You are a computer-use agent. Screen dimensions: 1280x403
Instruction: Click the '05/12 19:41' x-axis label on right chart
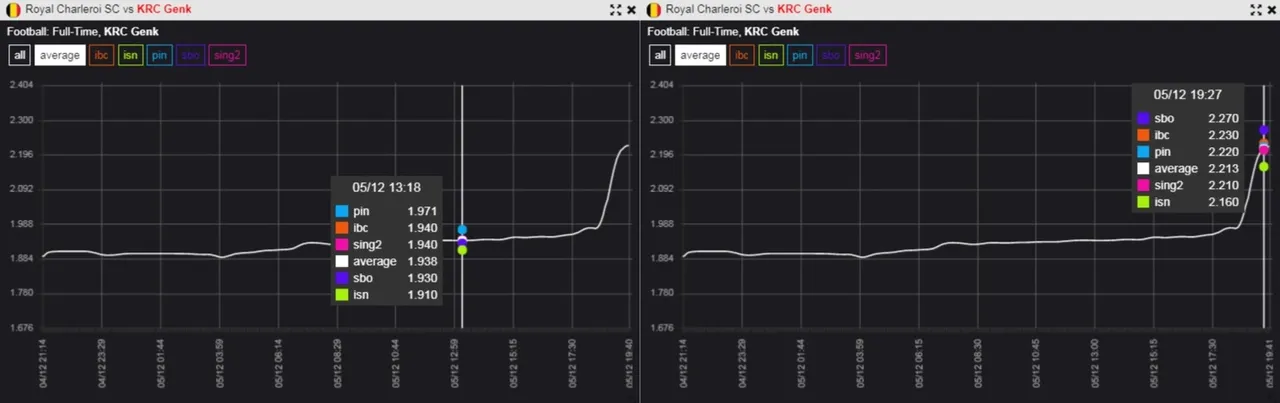(1268, 361)
